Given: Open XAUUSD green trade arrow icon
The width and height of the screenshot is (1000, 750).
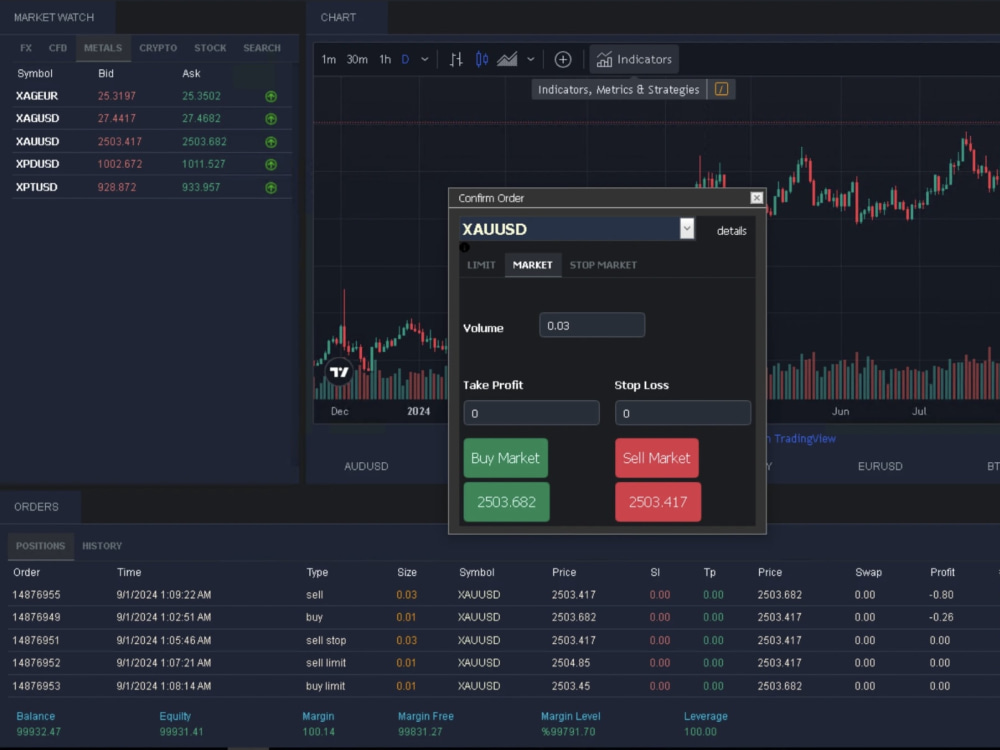Looking at the screenshot, I should [271, 142].
